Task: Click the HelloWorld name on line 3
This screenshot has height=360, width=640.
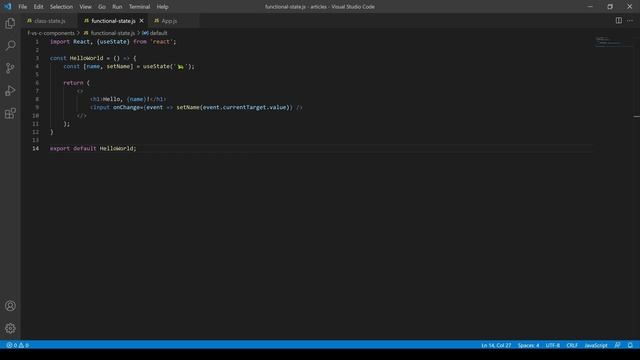Action: 87,58
